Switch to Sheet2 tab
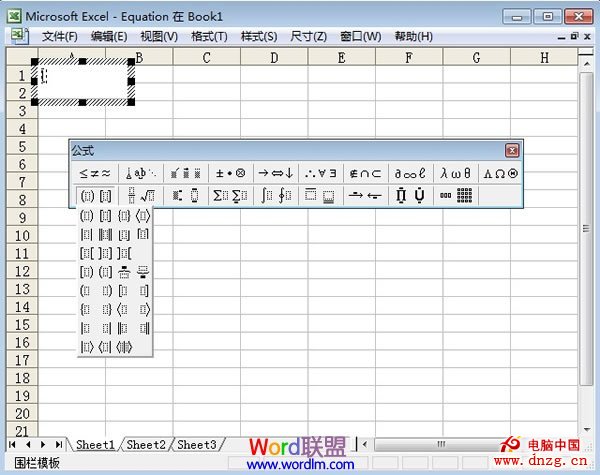Screen dimensions: 600x475 point(146,445)
